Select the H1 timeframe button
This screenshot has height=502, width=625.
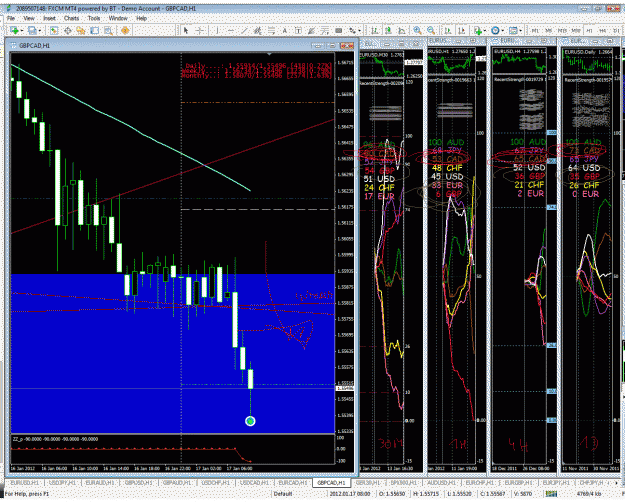click(x=589, y=30)
